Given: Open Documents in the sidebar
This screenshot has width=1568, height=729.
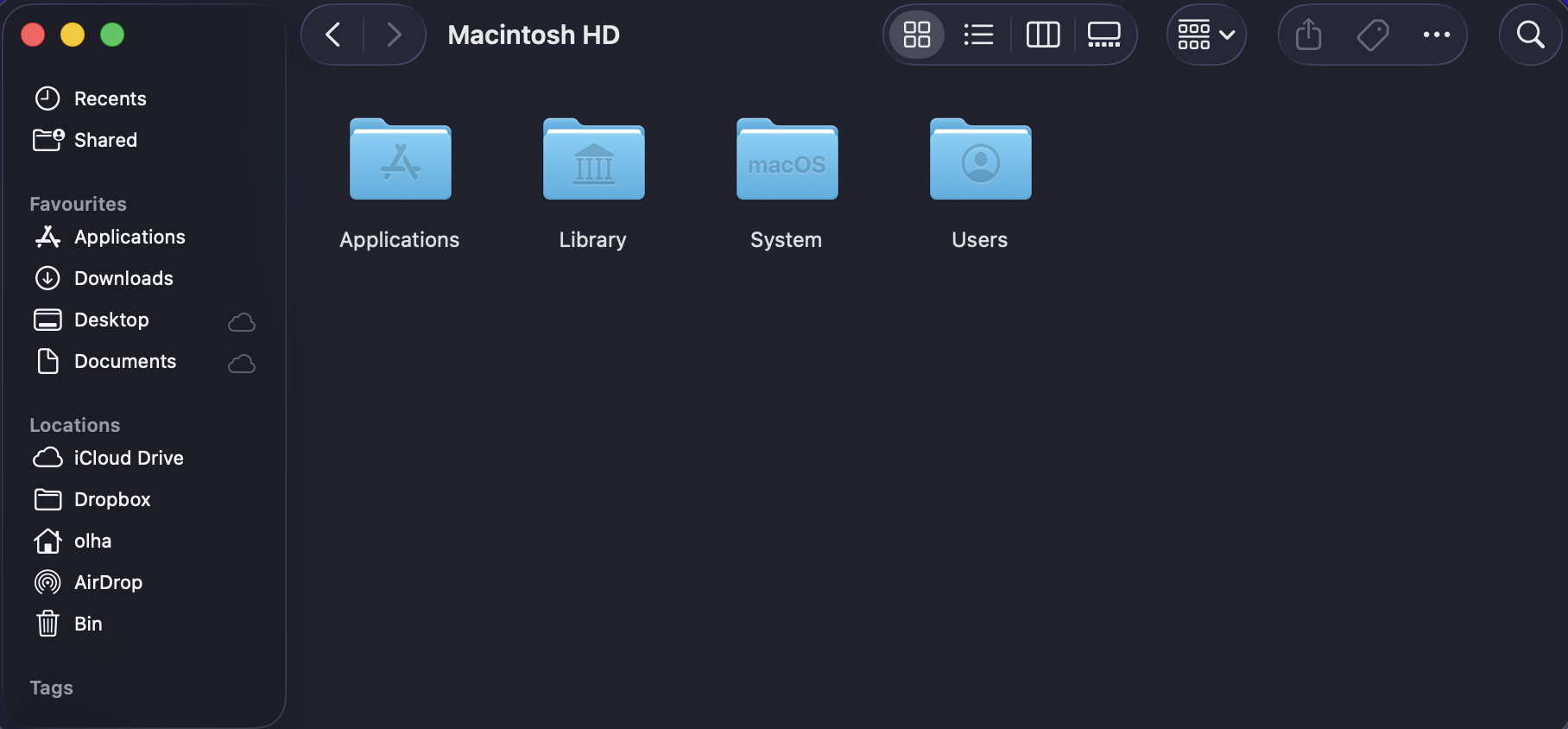Looking at the screenshot, I should pyautogui.click(x=143, y=361).
